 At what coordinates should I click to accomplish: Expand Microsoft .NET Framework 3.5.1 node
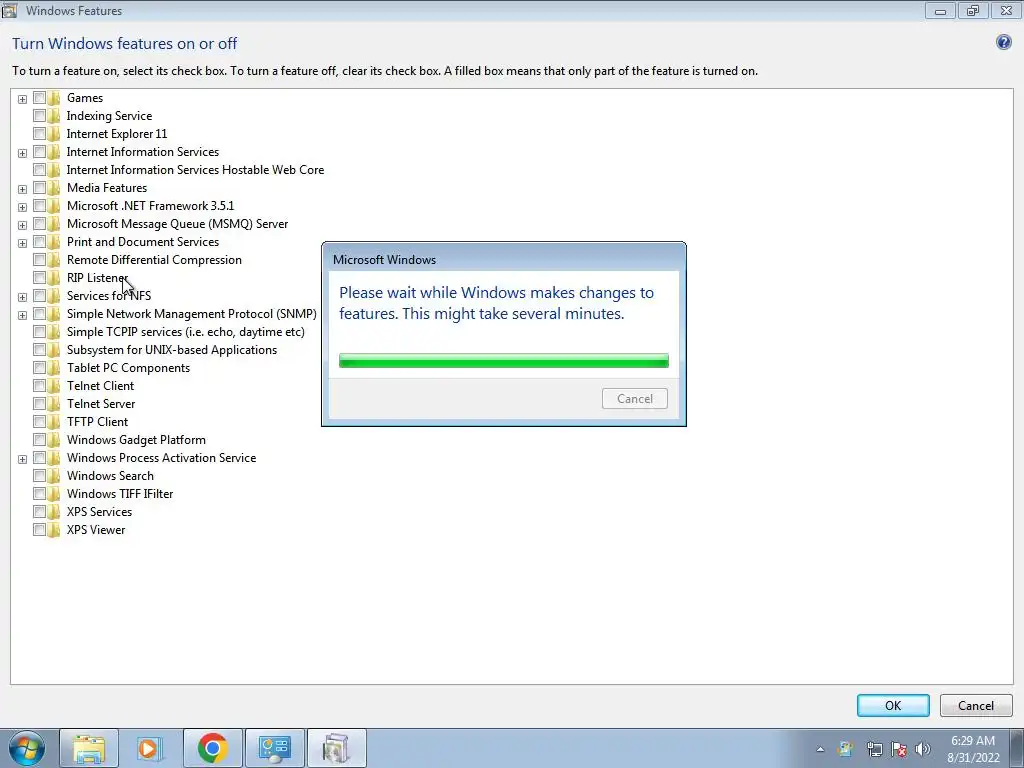pos(22,207)
